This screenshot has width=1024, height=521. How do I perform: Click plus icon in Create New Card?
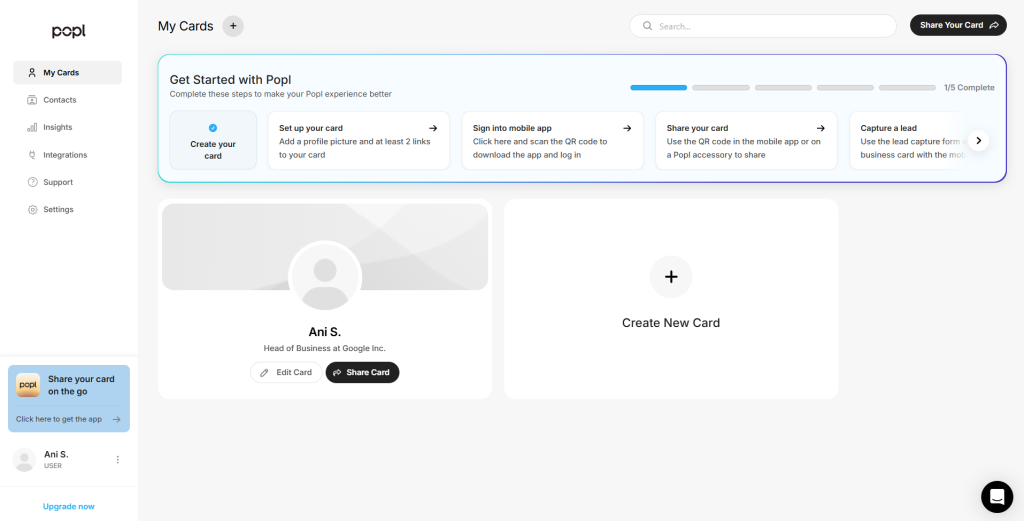(x=671, y=277)
